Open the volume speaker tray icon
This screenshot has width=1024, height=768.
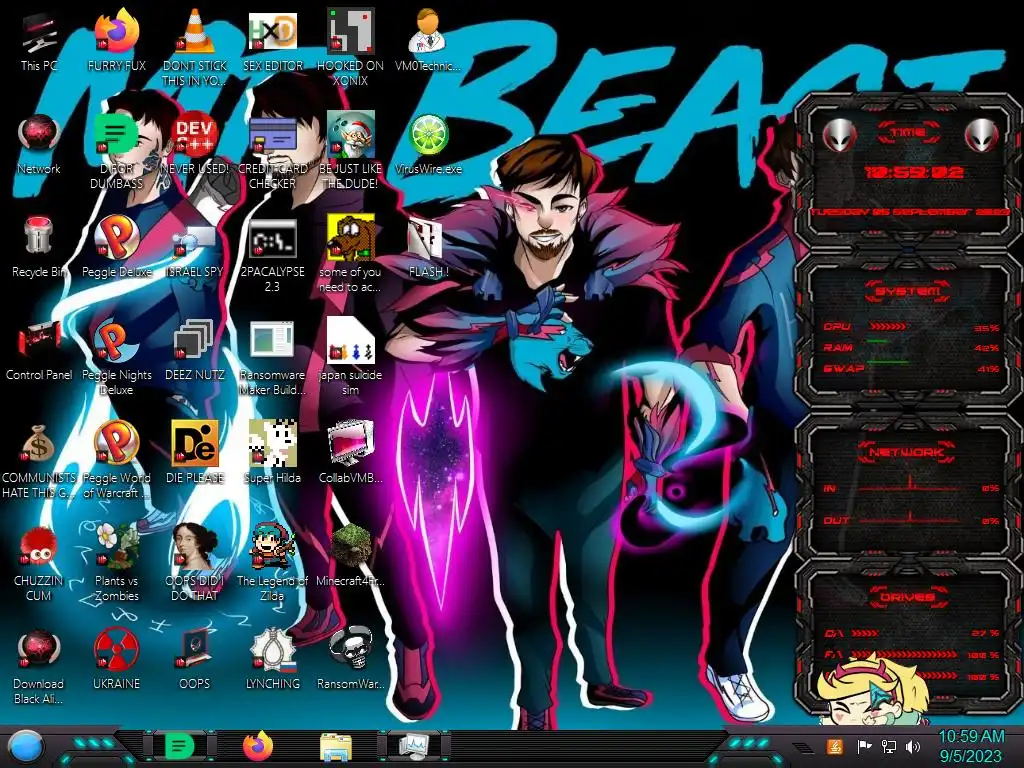point(913,746)
